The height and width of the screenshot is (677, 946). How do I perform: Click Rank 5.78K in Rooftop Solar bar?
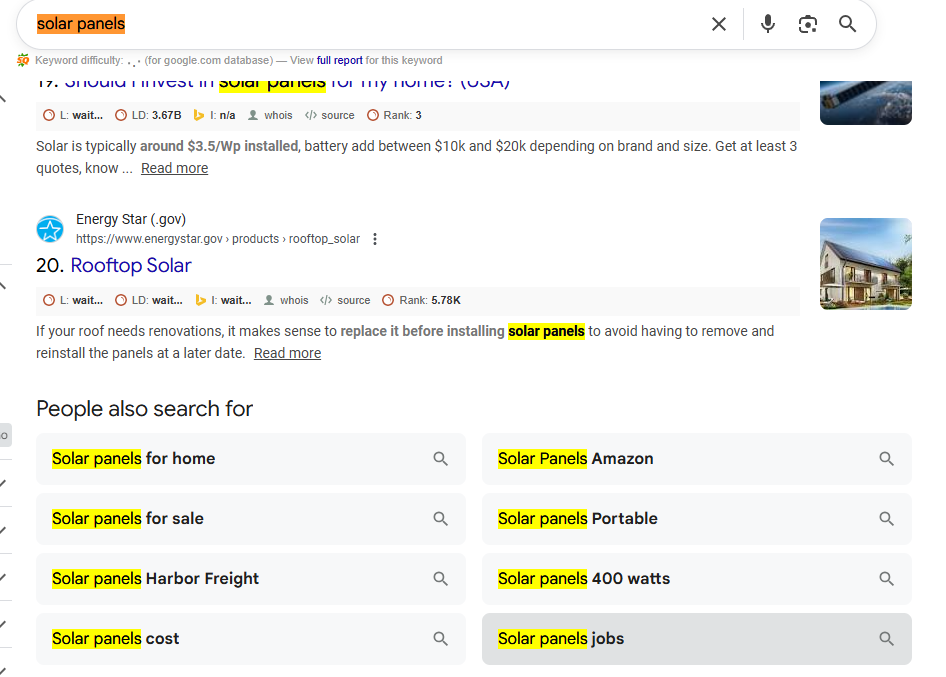pyautogui.click(x=429, y=300)
